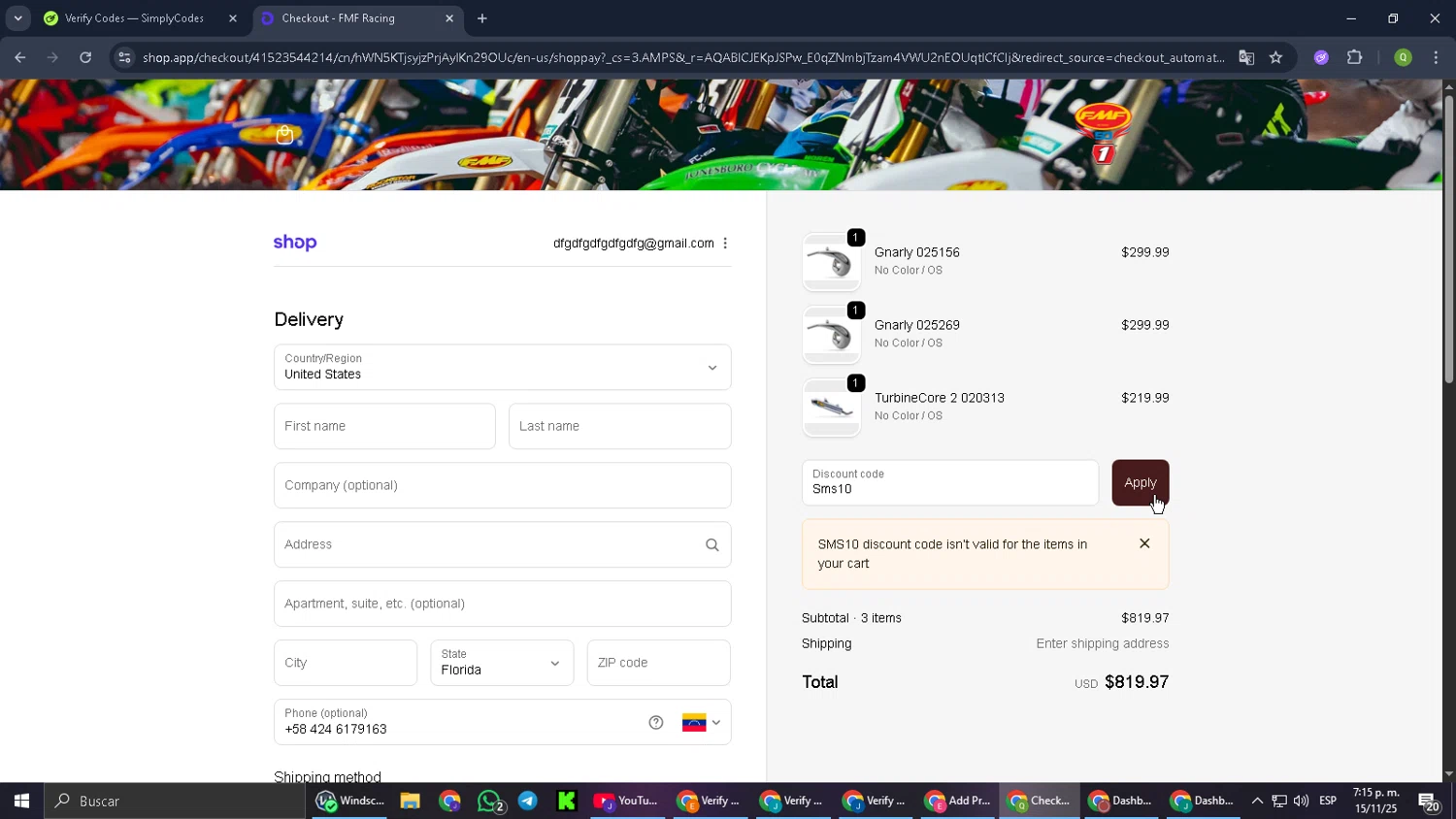Viewport: 1456px width, 819px height.
Task: Click the Last name field
Action: point(619,427)
